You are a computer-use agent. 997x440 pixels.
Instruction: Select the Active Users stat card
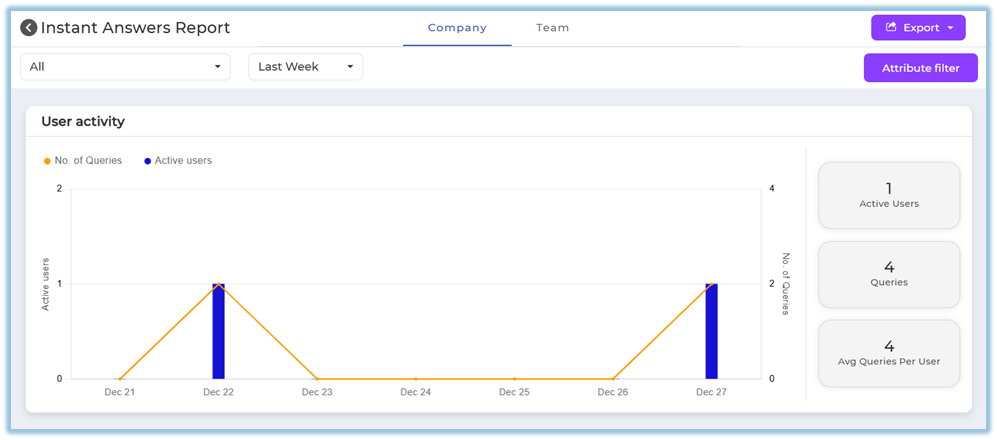pyautogui.click(x=889, y=195)
